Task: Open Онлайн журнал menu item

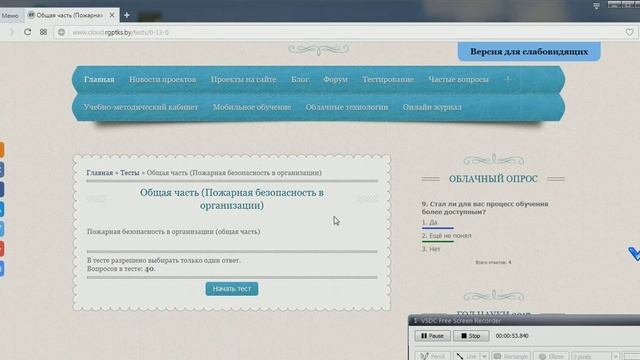Action: [432, 107]
